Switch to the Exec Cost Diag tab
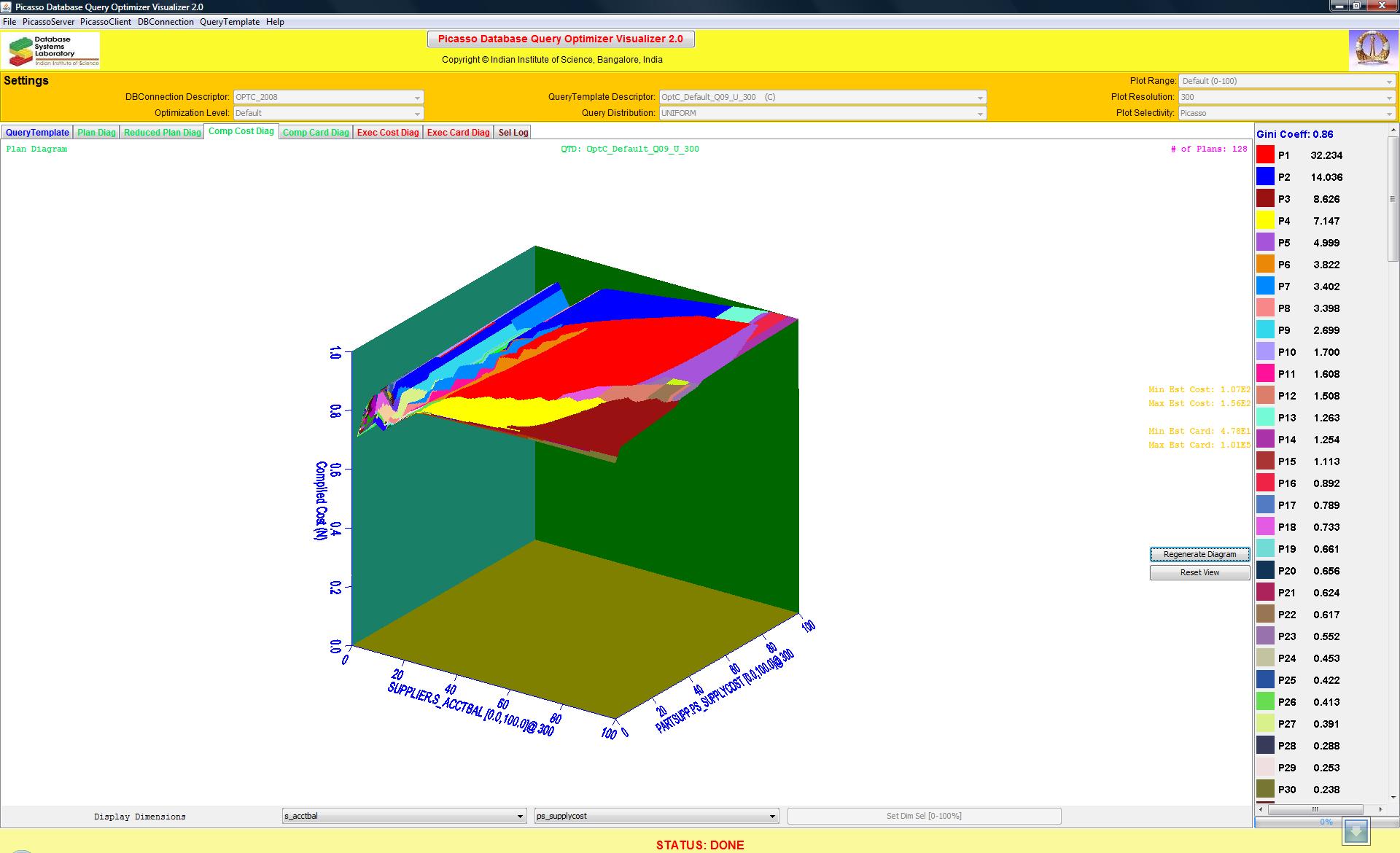 [388, 133]
